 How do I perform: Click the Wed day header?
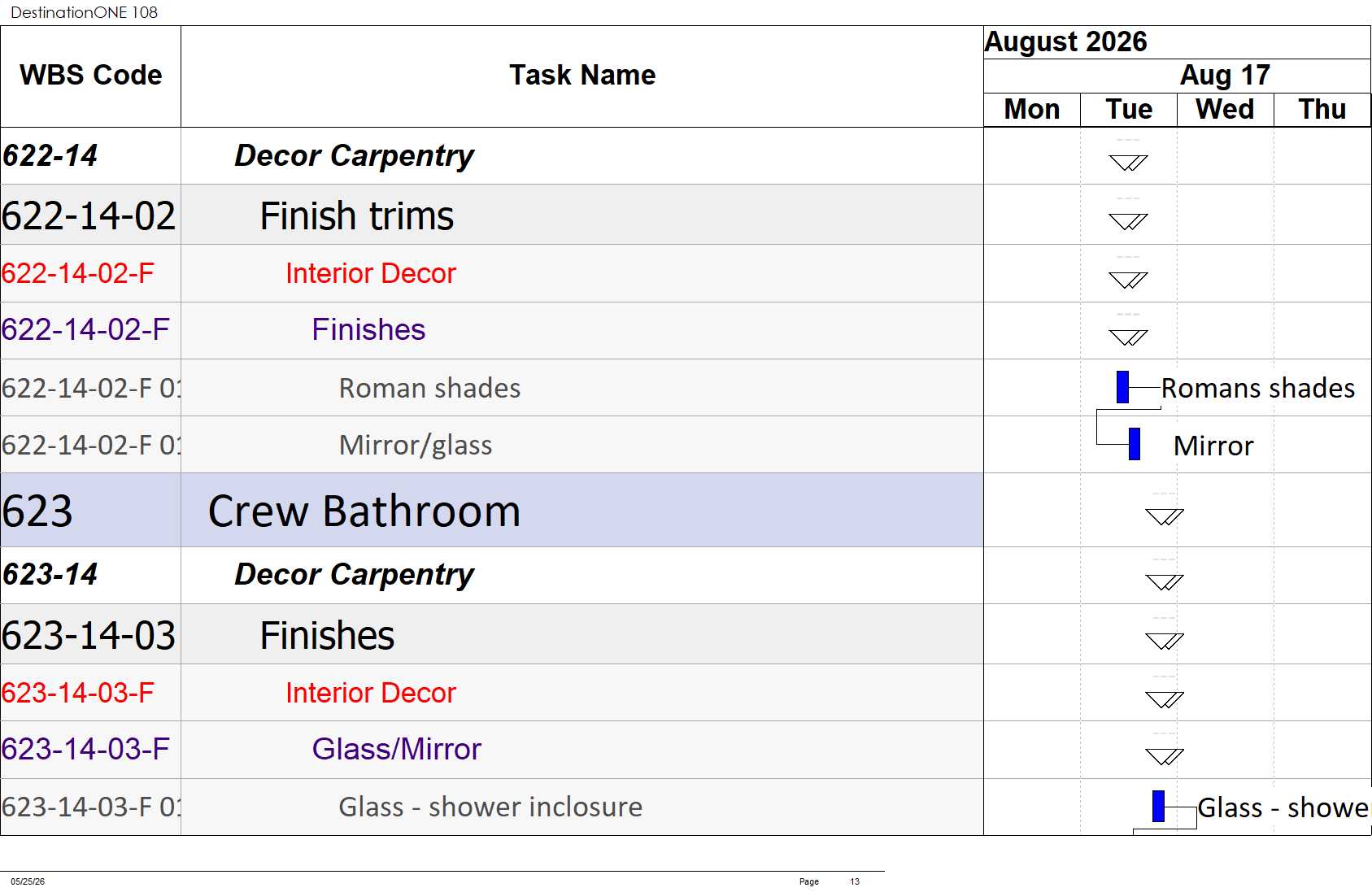click(1225, 110)
